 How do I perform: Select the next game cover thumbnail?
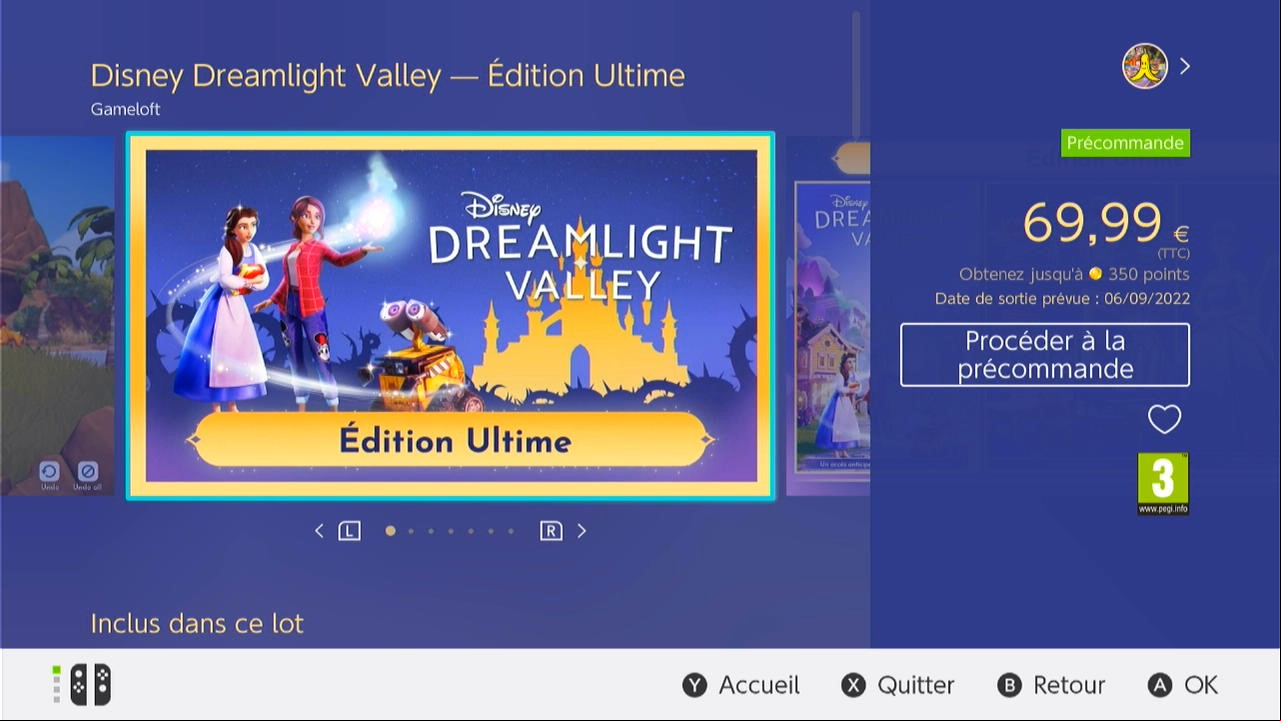(828, 316)
